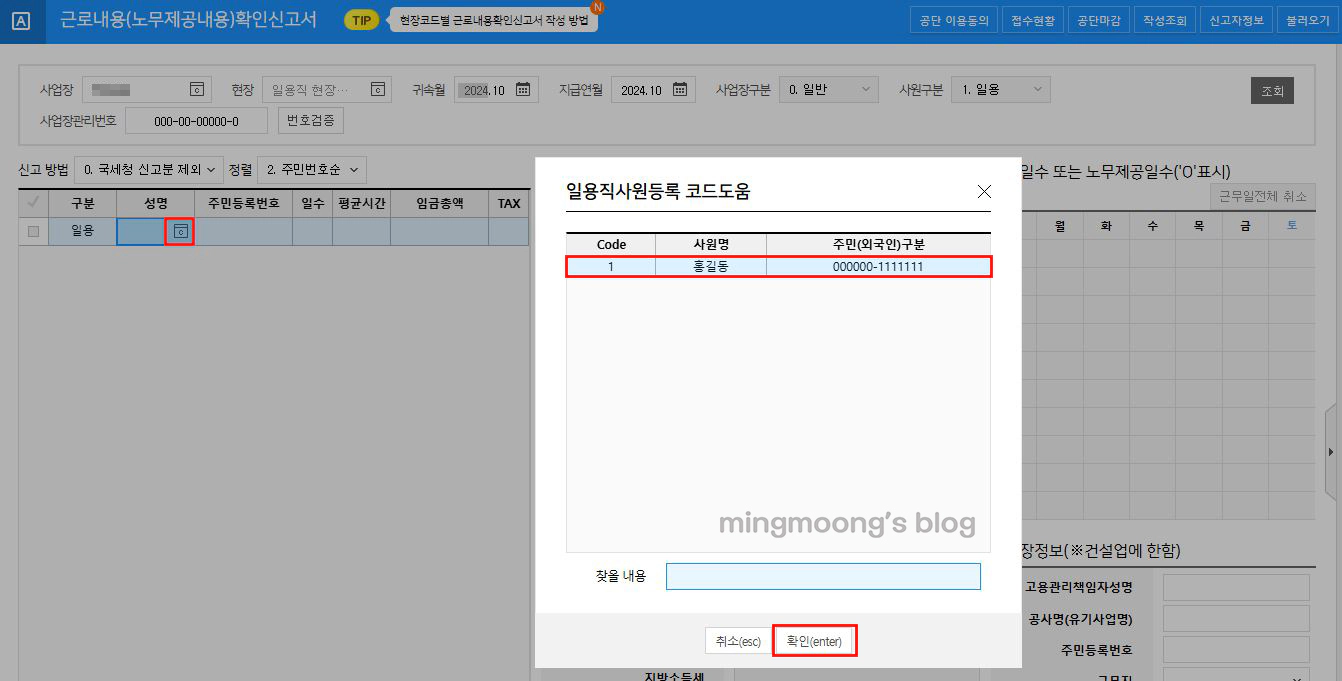The image size is (1342, 681).
Task: Check the 일용 row checkbox
Action: tap(31, 231)
